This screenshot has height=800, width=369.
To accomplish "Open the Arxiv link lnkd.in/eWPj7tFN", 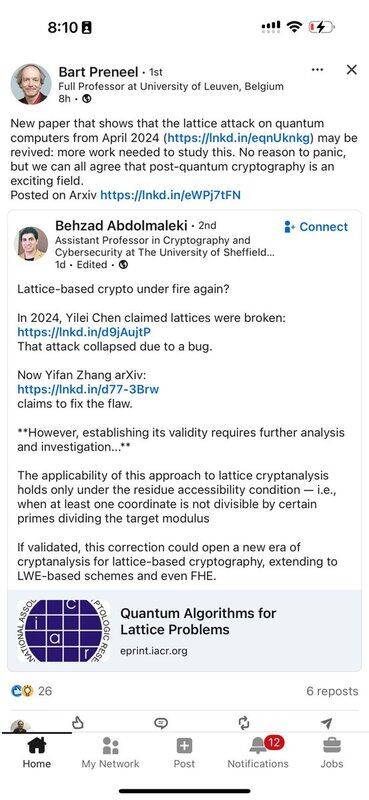I will point(170,194).
